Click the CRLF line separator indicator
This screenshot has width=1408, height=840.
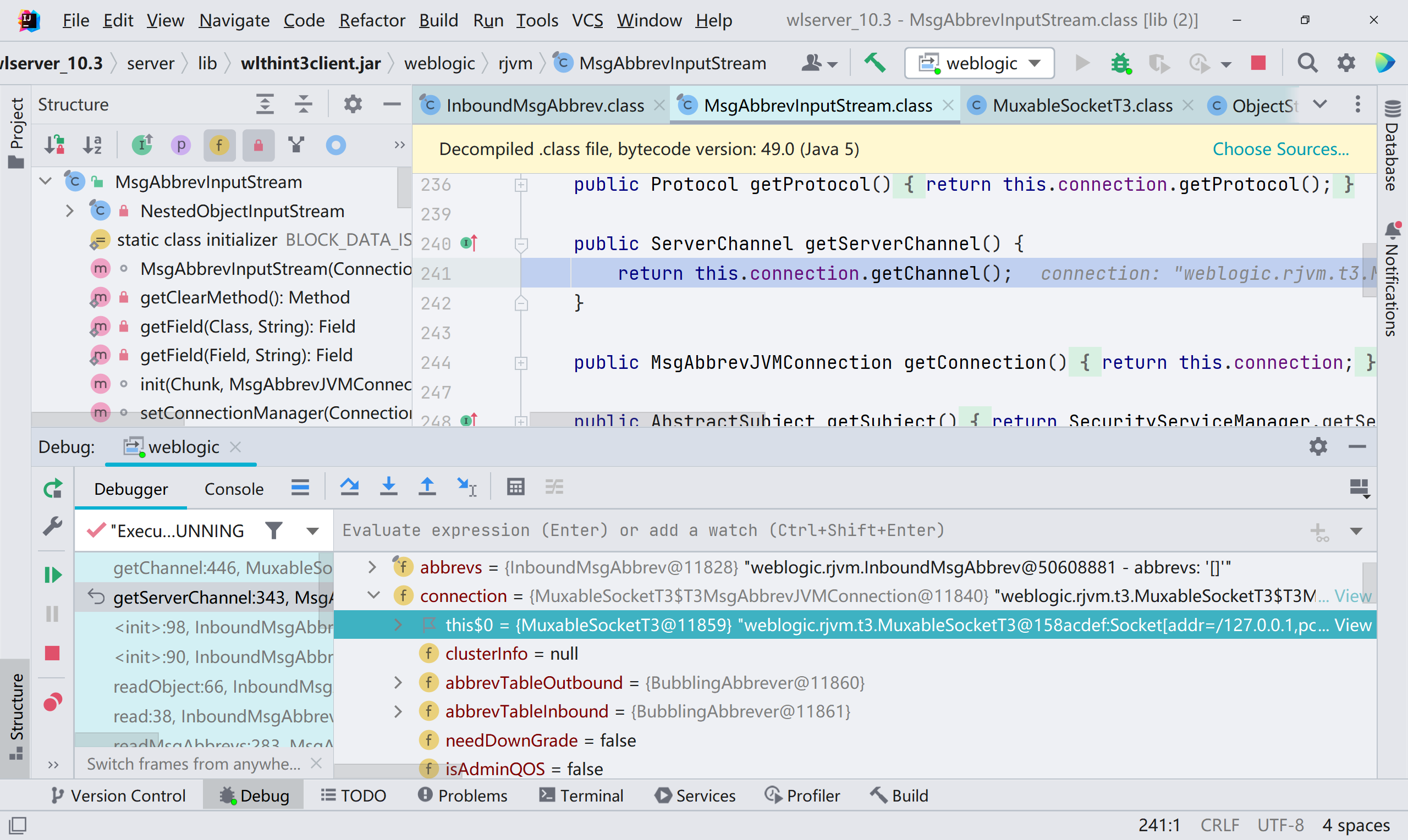click(1219, 825)
